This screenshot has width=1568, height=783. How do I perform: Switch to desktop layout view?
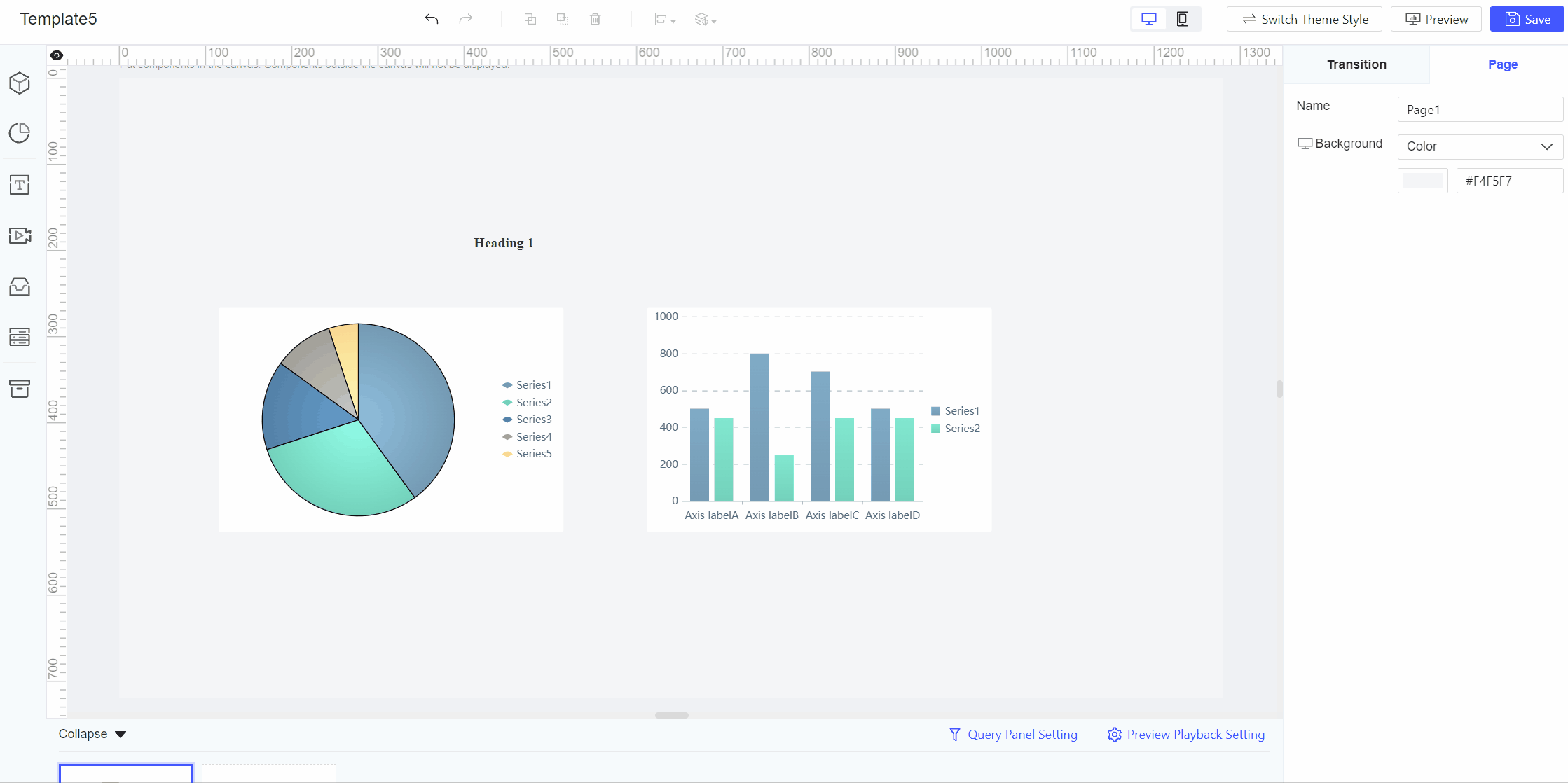1149,19
